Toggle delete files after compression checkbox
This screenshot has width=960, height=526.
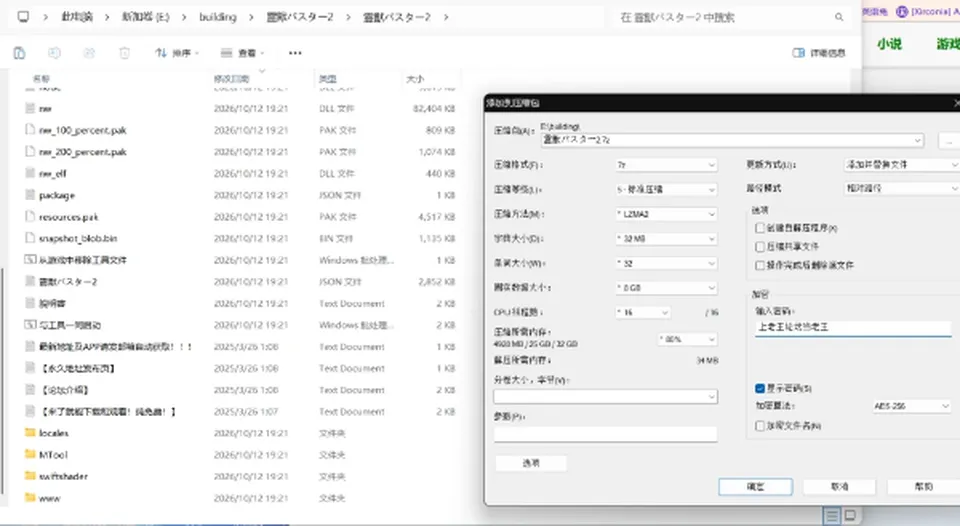(x=760, y=265)
